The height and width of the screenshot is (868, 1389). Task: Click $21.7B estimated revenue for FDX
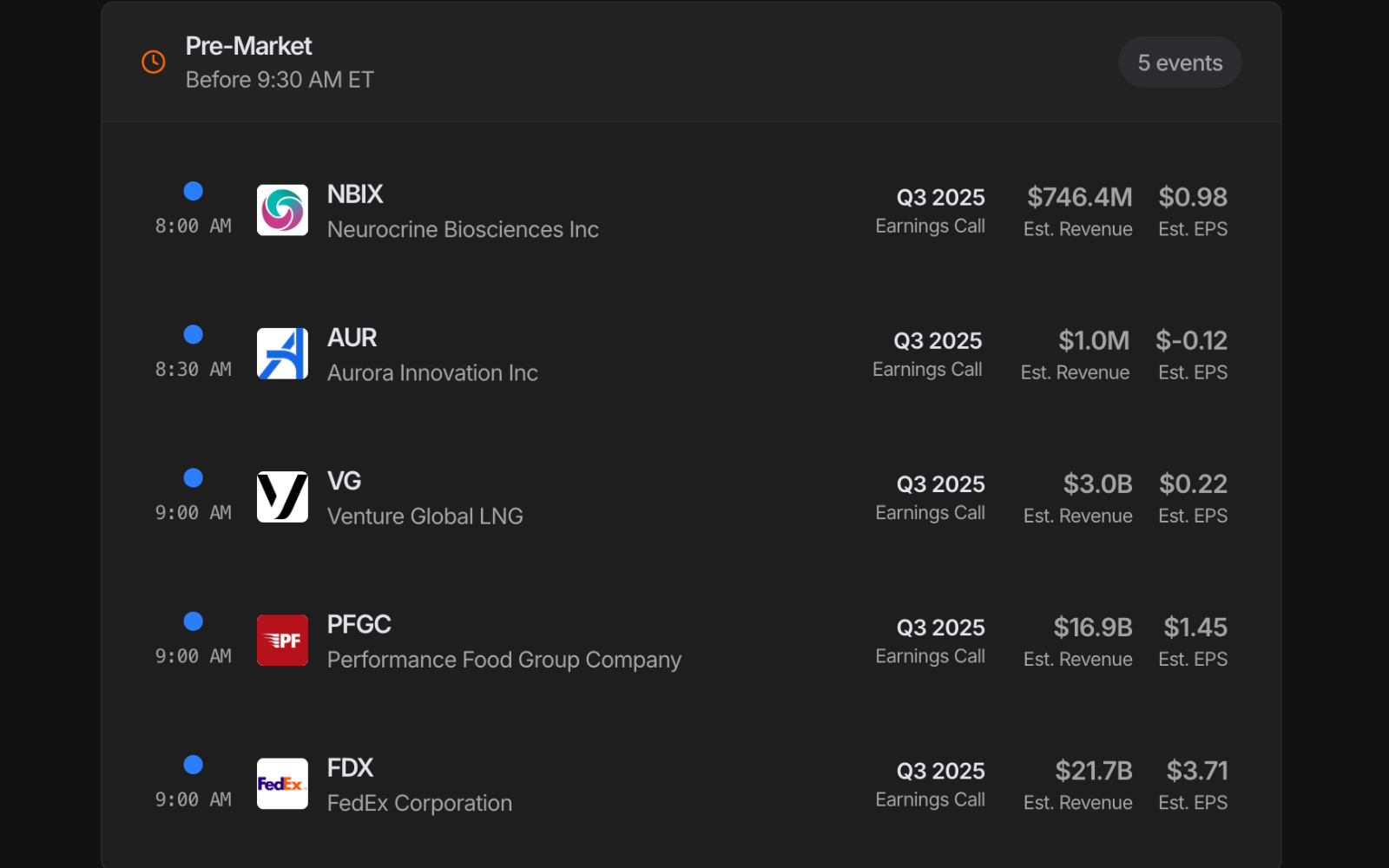1094,771
